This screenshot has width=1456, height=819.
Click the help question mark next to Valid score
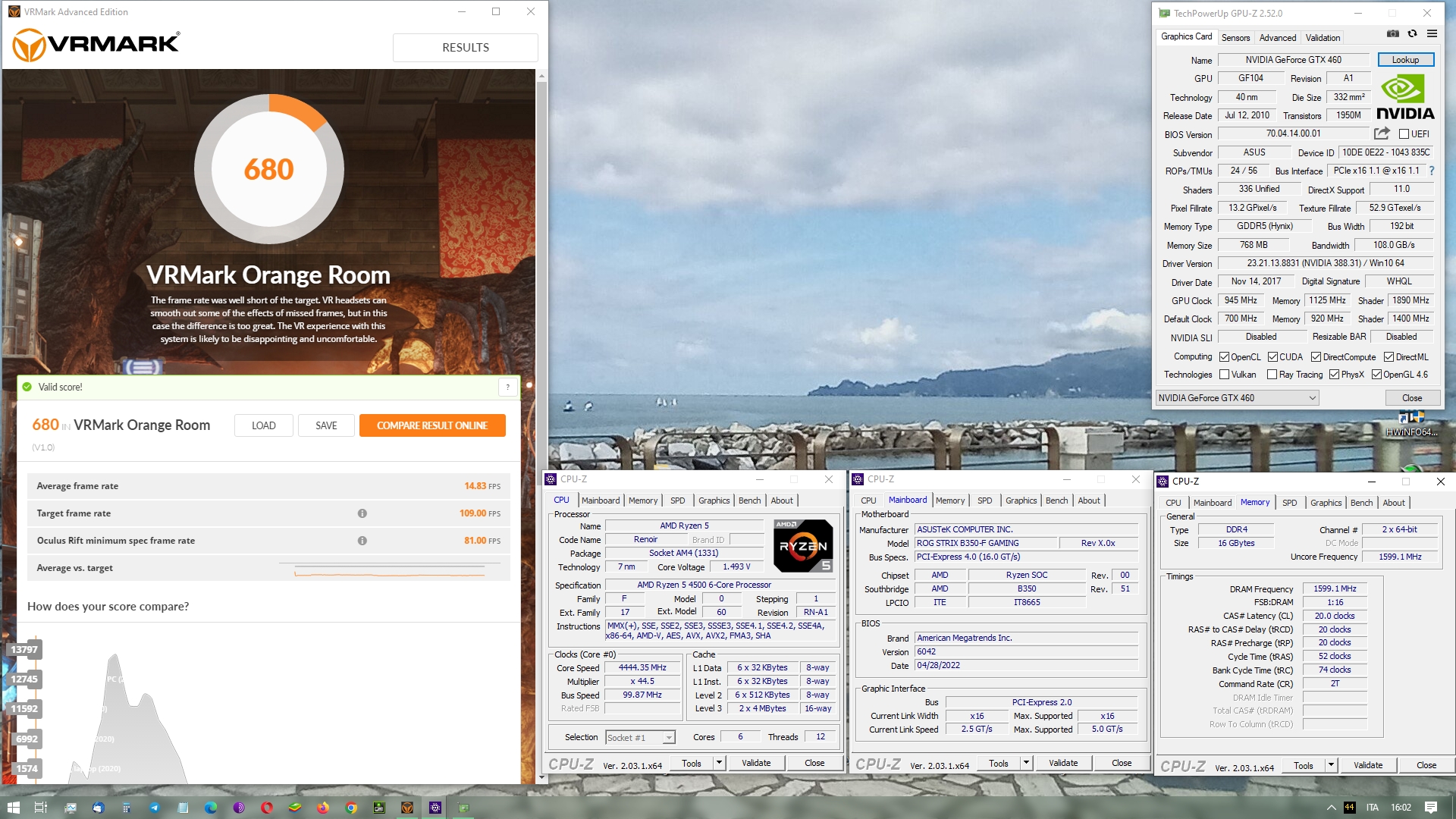(507, 388)
